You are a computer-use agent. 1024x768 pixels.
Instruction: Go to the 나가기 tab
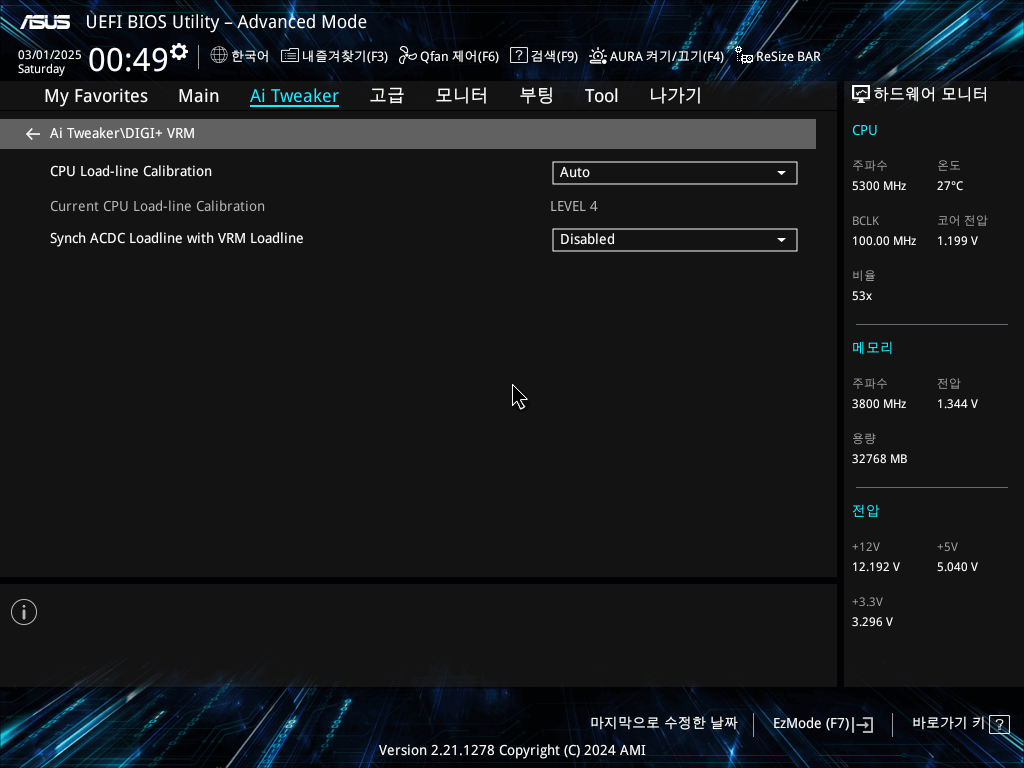(x=675, y=96)
